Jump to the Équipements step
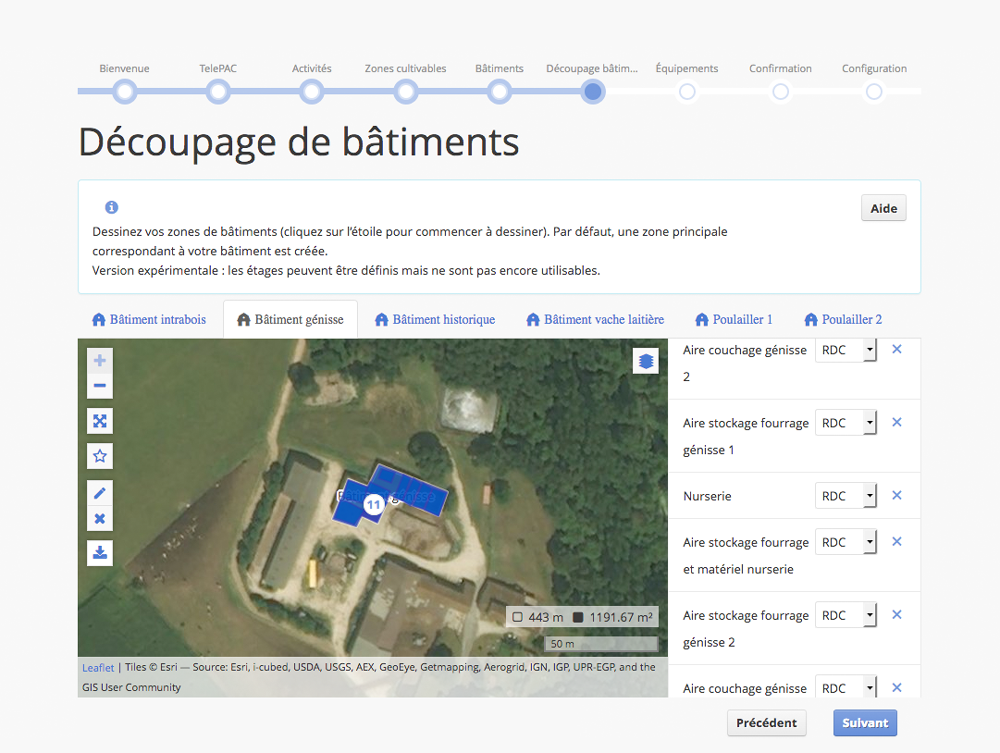 tap(687, 92)
